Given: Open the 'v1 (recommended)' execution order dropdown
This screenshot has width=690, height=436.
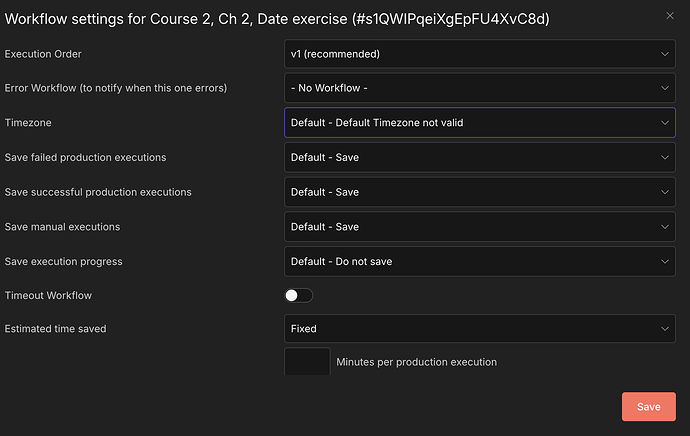Looking at the screenshot, I should 470,54.
